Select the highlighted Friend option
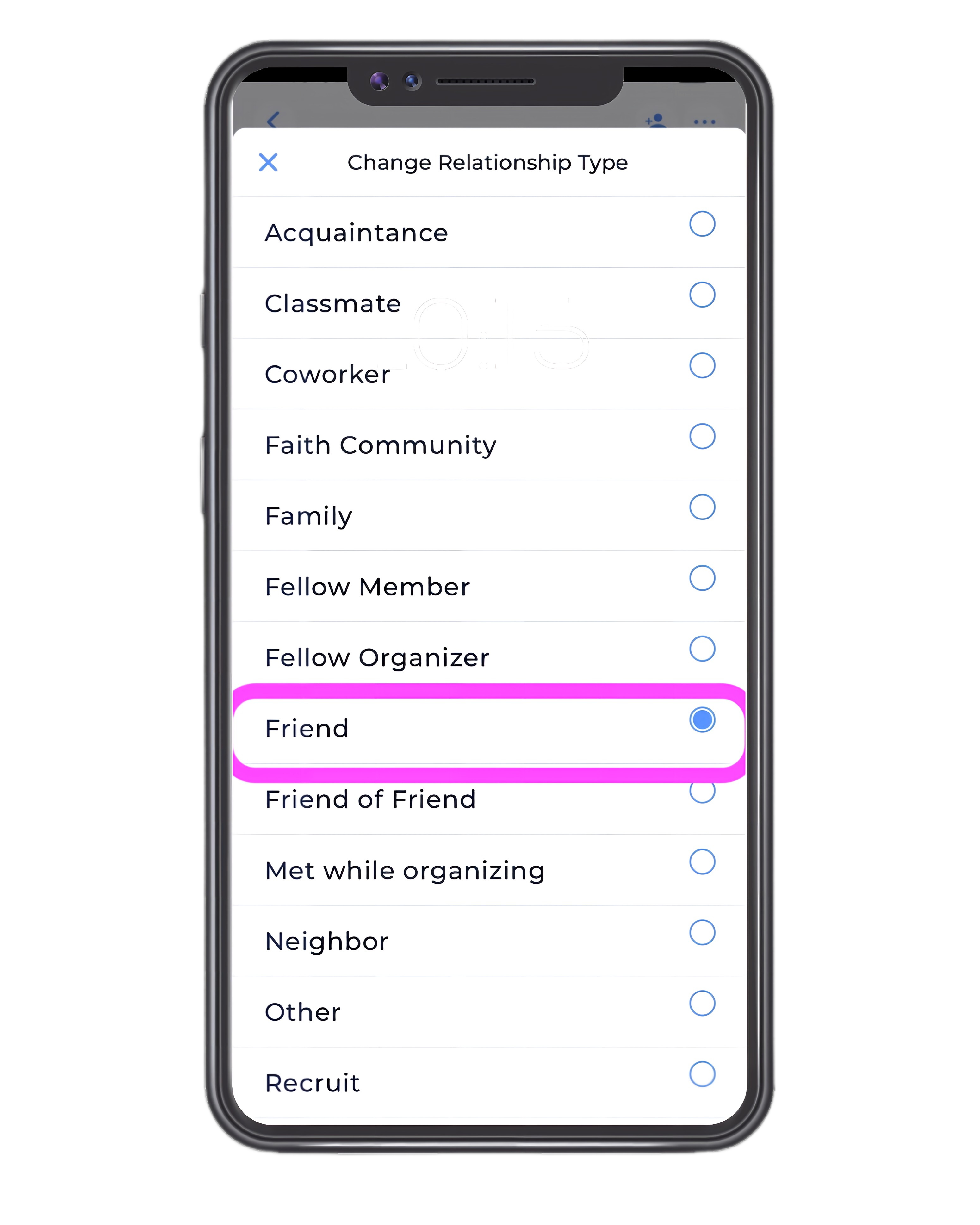Screen dimensions: 980x1225 (x=490, y=727)
